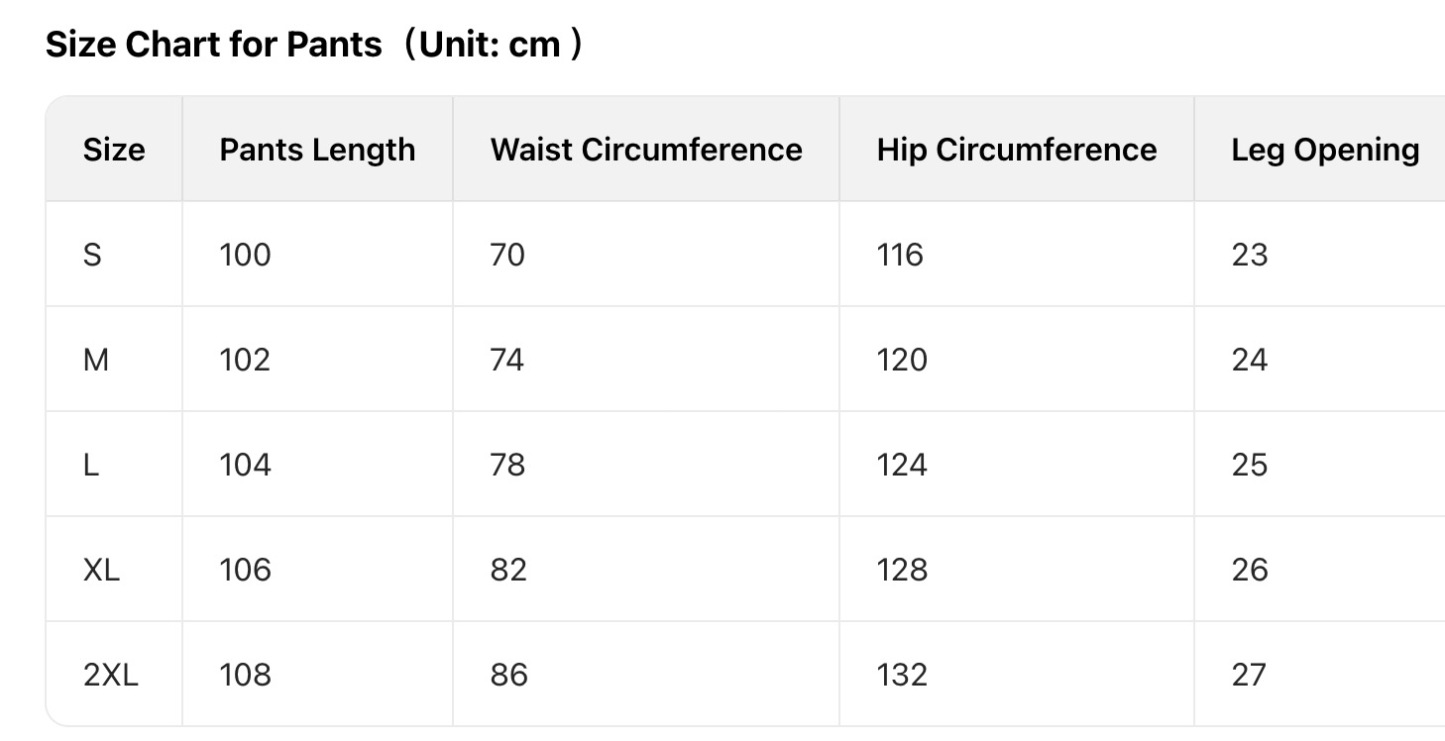Image resolution: width=1445 pixels, height=741 pixels.
Task: Select the Pants Length column header
Action: [317, 150]
